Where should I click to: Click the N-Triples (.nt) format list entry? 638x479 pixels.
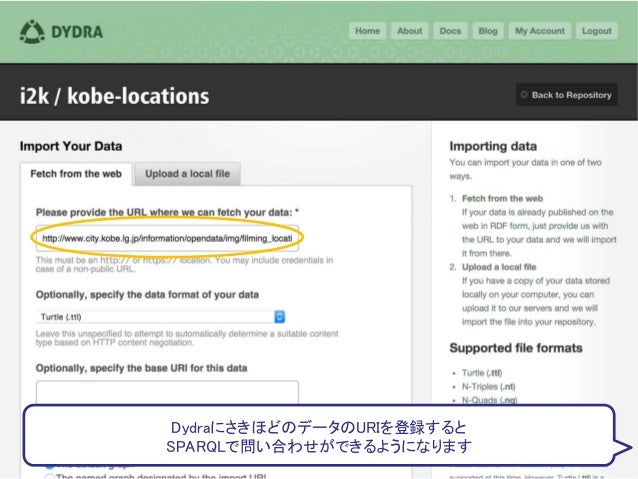coord(489,387)
